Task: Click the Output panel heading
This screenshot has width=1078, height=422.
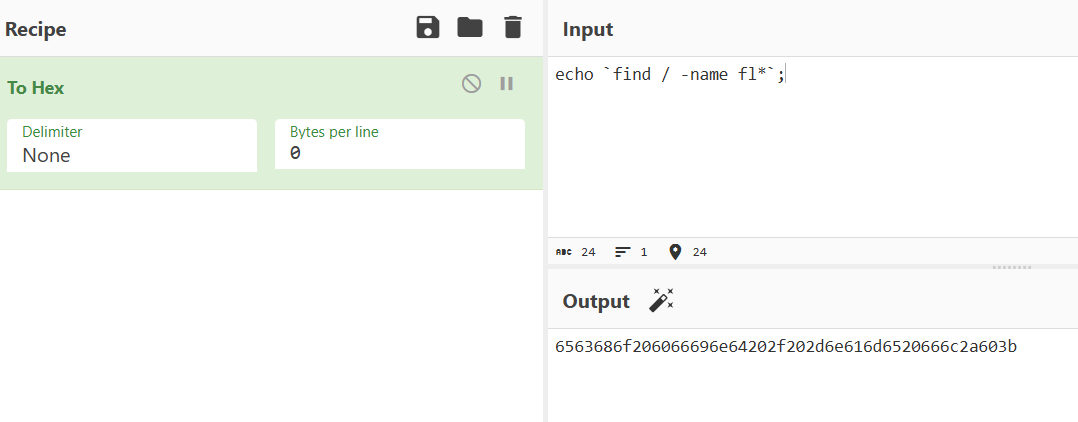Action: [x=596, y=301]
